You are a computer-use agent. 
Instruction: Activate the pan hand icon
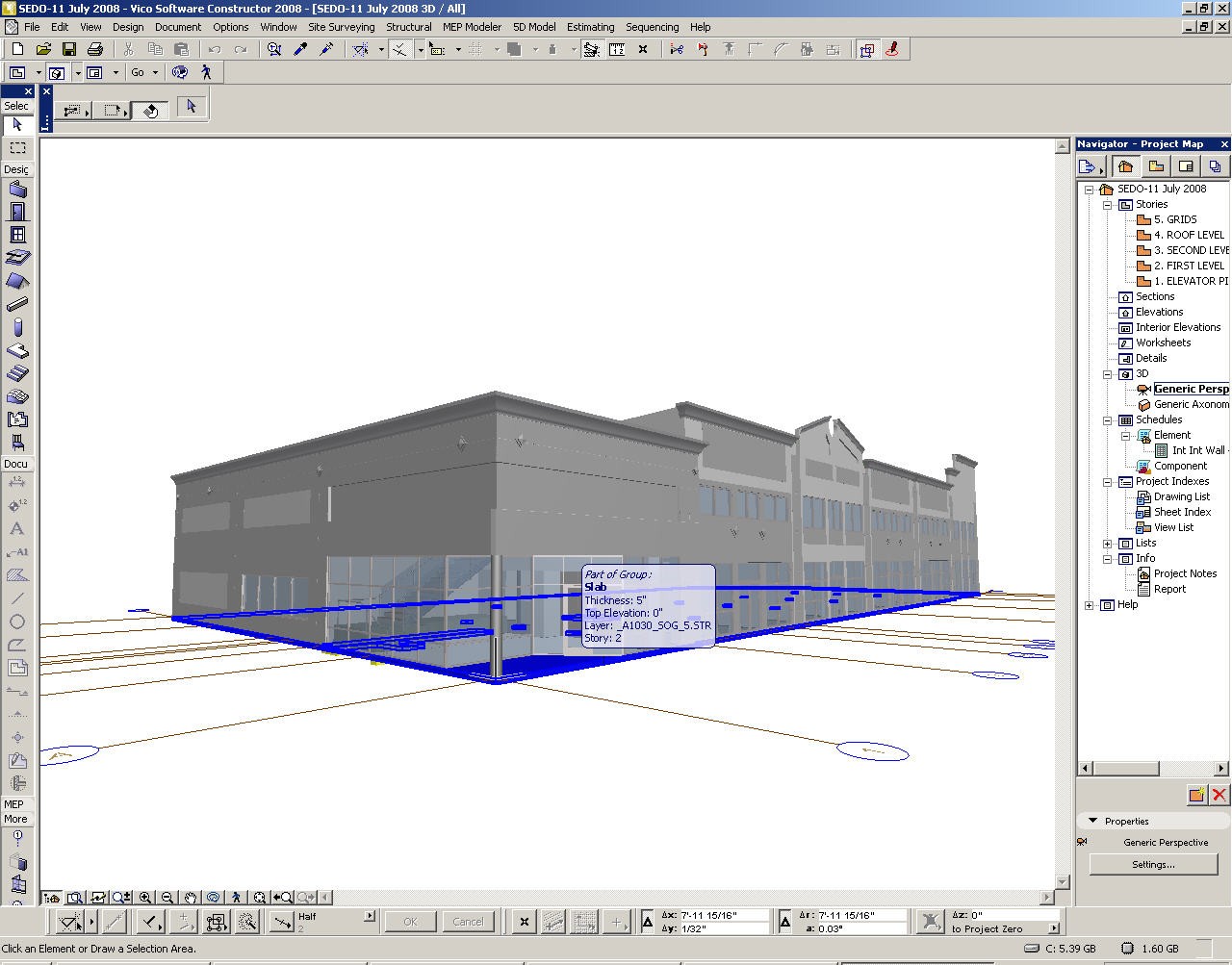tap(191, 898)
